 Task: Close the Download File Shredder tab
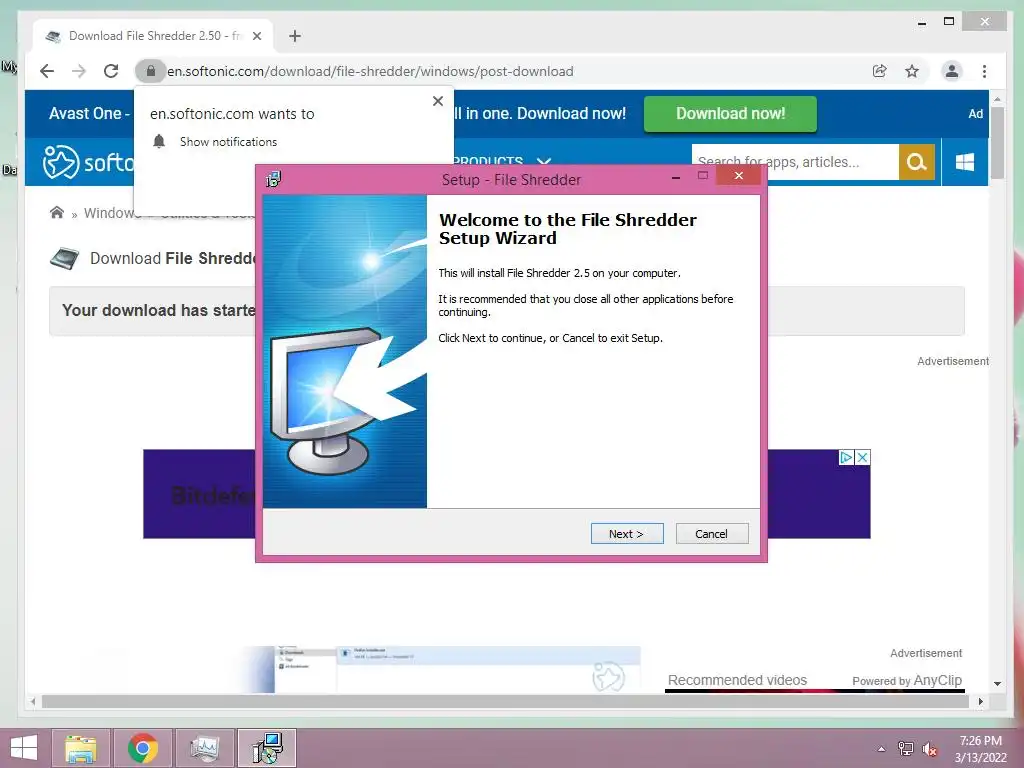(257, 36)
